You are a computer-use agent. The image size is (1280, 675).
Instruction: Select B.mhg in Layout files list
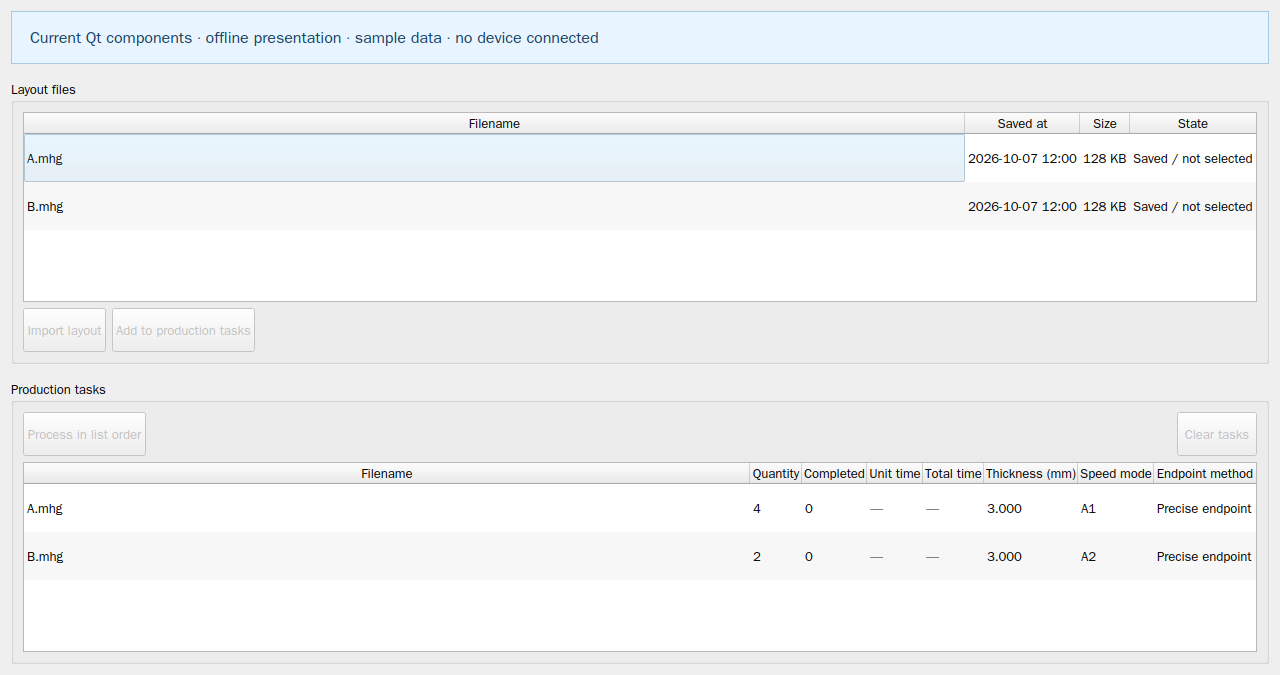494,206
